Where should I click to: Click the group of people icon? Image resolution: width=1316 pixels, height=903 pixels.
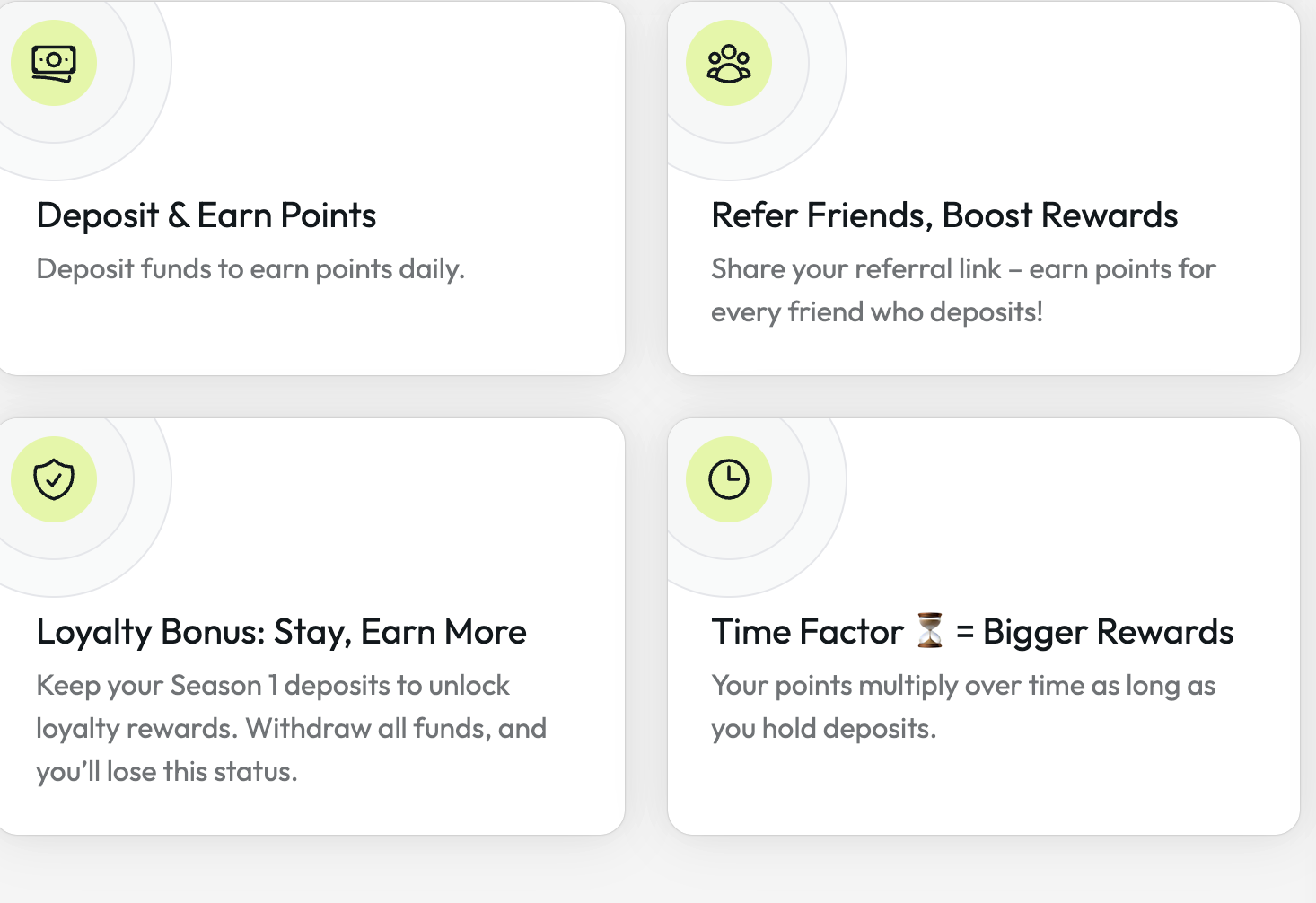[729, 63]
